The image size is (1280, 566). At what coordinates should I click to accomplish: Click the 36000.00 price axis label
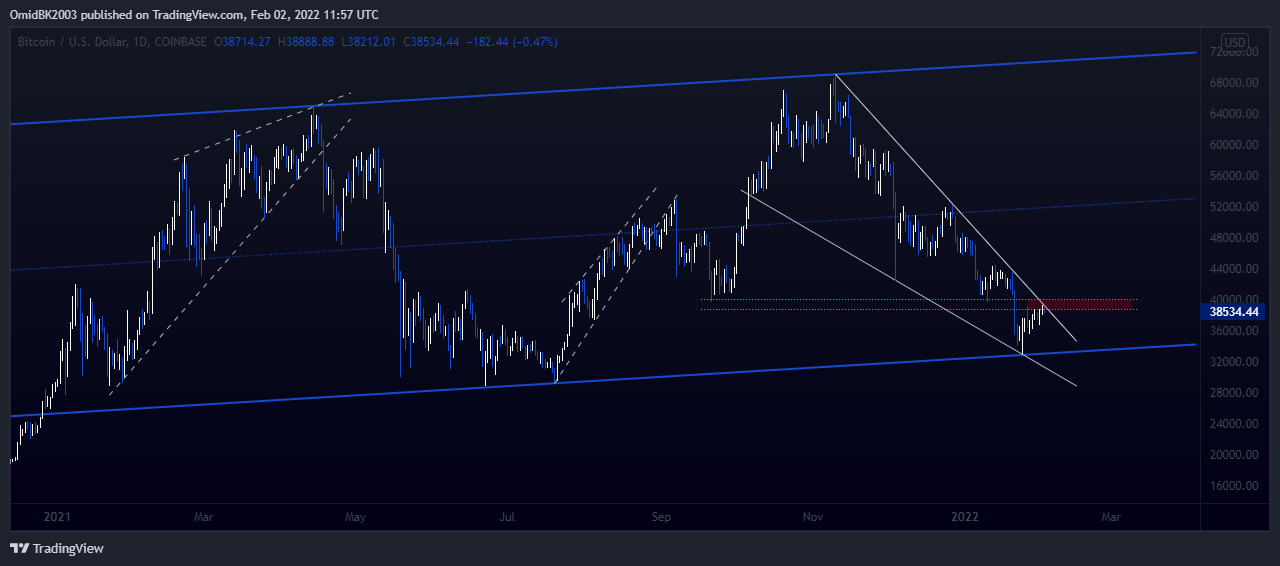pos(1236,331)
